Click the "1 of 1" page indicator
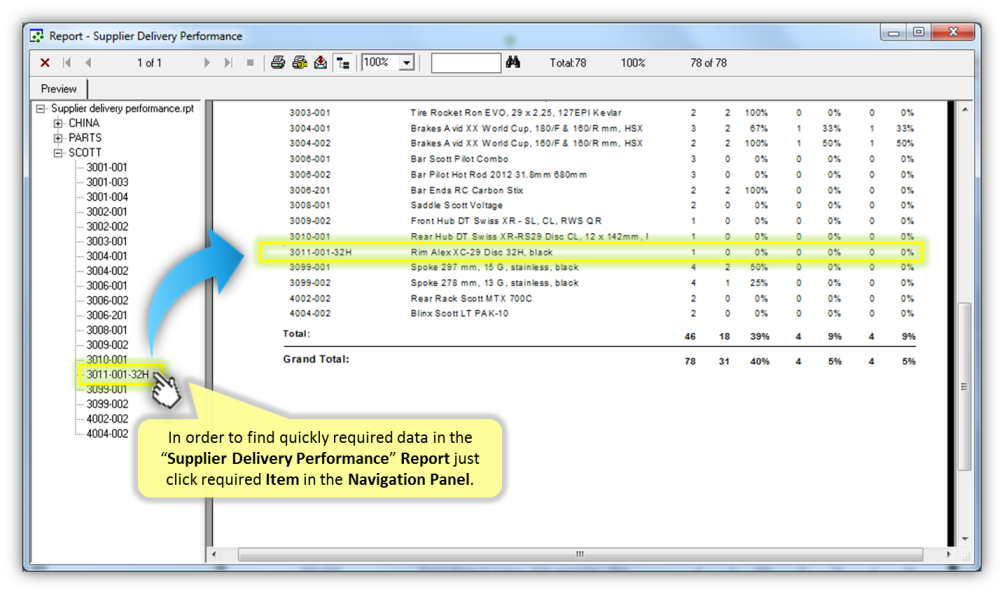Viewport: 1004px width, 594px height. pos(149,63)
